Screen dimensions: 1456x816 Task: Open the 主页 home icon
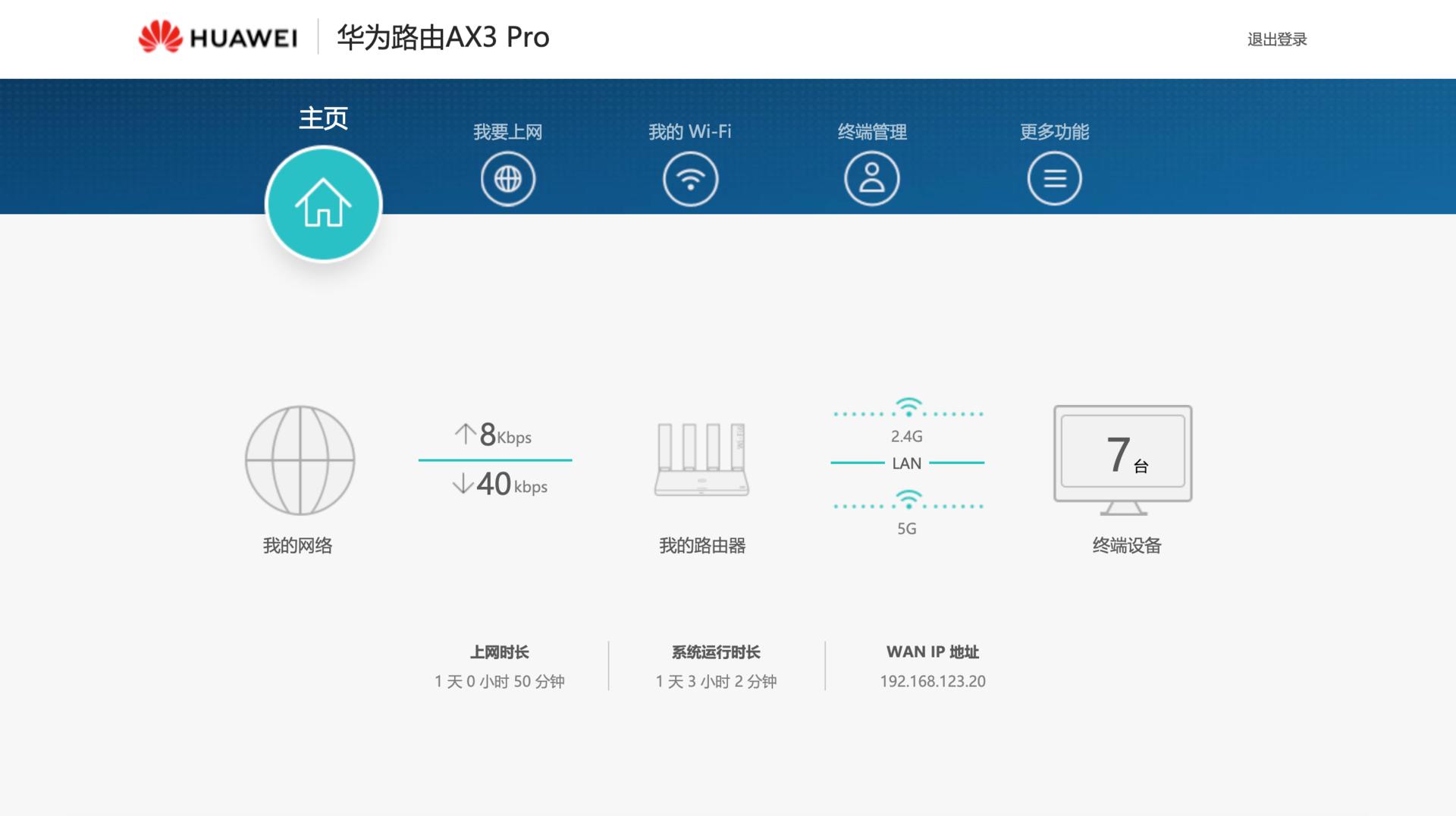point(322,203)
